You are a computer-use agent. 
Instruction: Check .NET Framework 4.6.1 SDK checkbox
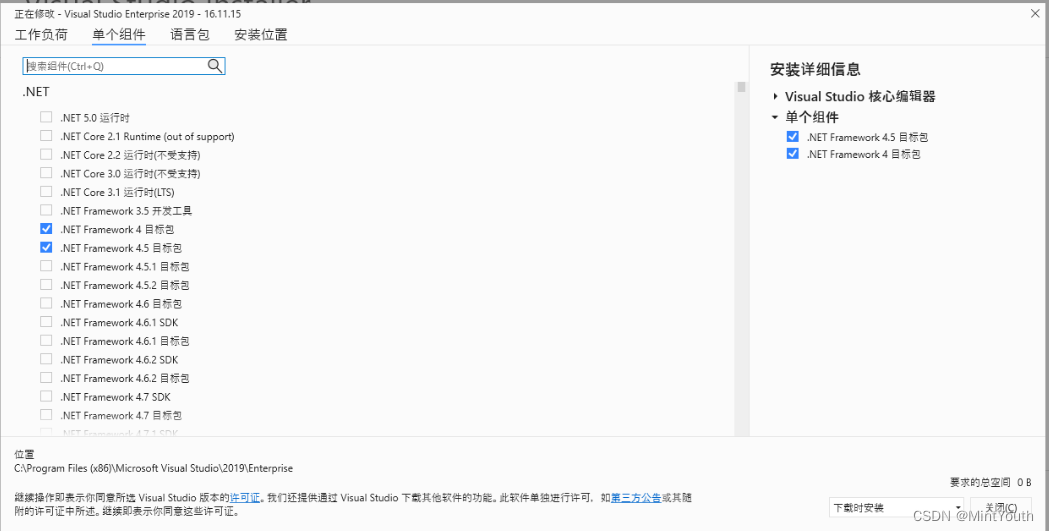(46, 322)
